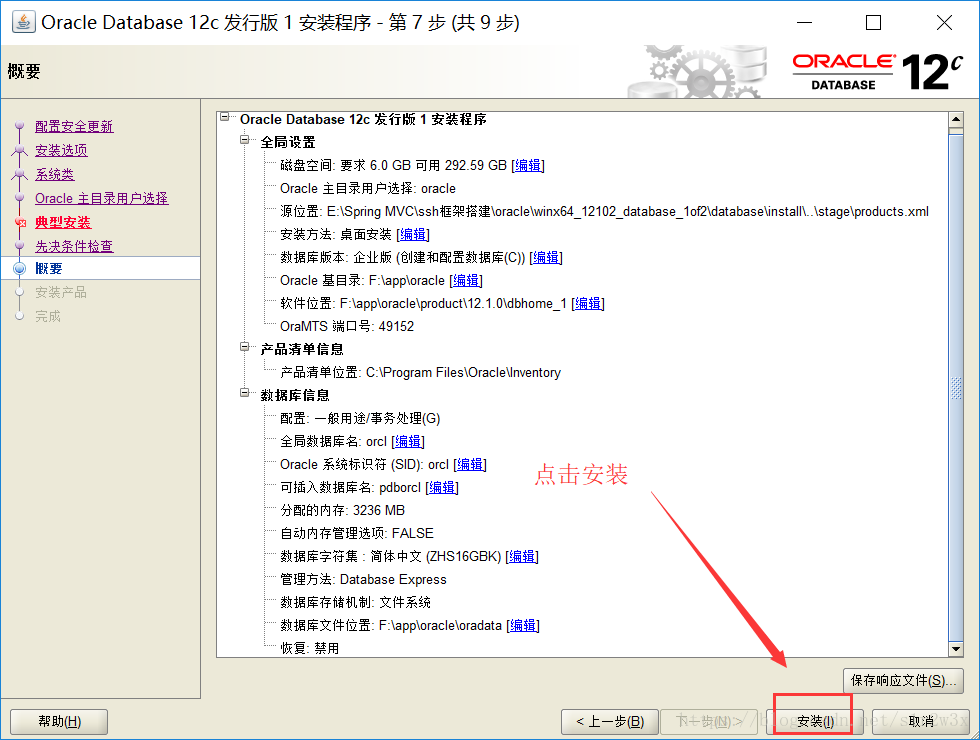Minimize the installer window
Viewport: 980px width, 740px height.
coord(805,23)
